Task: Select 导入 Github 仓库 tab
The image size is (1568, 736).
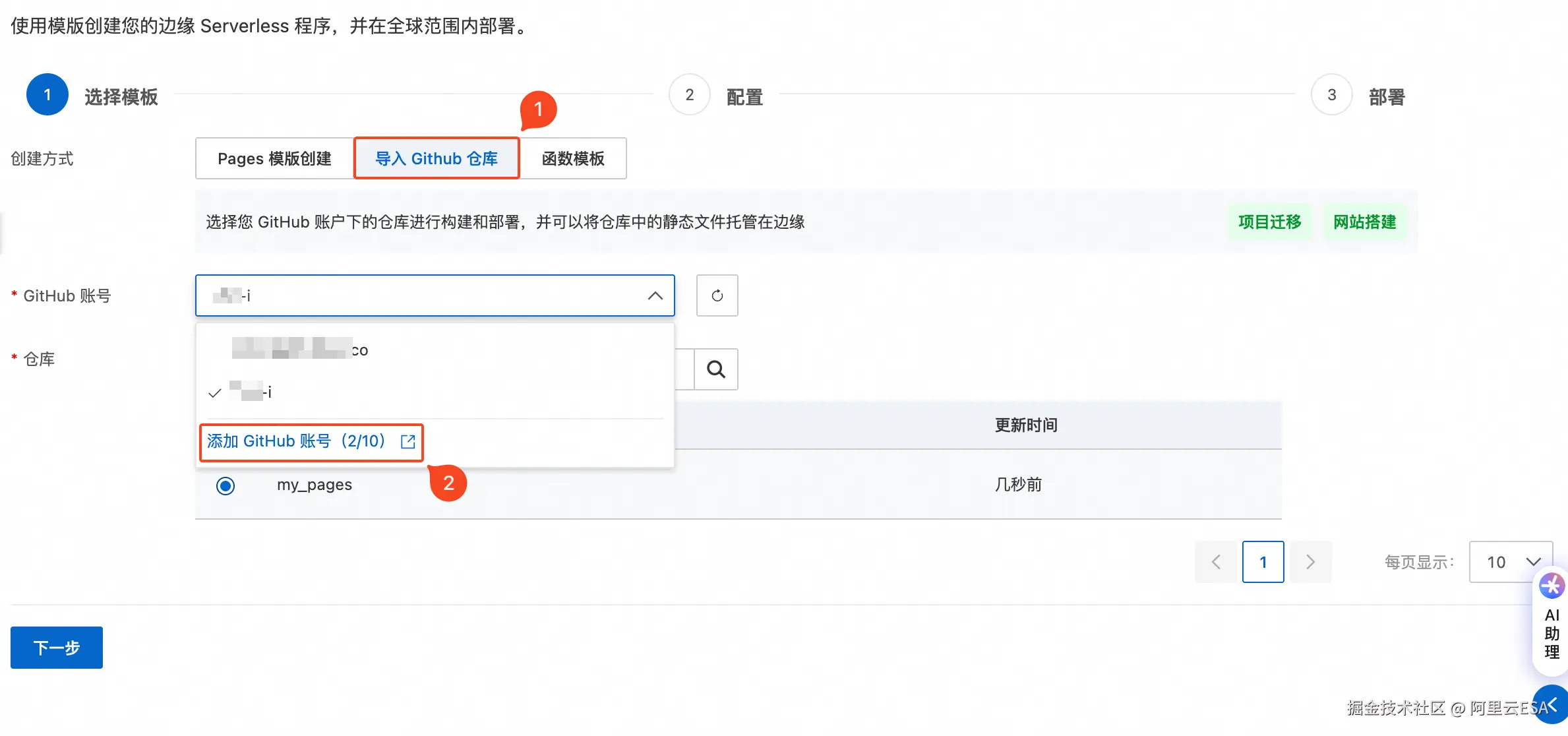Action: pos(437,158)
